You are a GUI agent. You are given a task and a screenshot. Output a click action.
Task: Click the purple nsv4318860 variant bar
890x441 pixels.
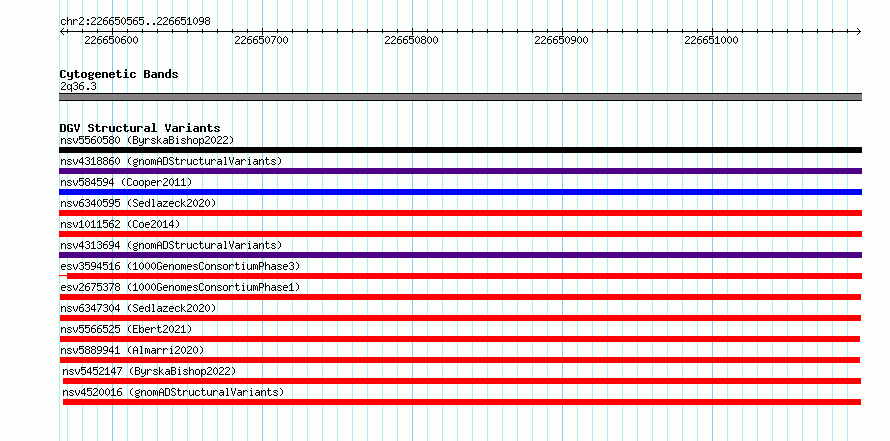click(x=460, y=171)
